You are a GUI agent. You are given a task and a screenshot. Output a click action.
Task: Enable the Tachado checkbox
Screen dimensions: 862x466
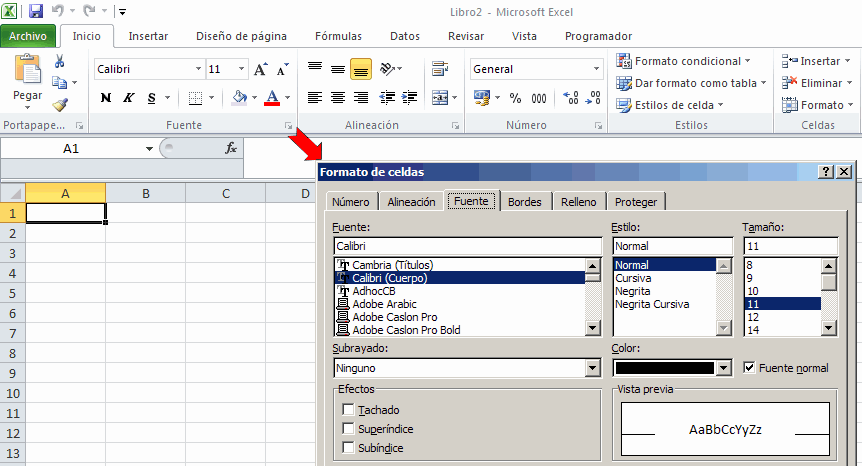[348, 409]
